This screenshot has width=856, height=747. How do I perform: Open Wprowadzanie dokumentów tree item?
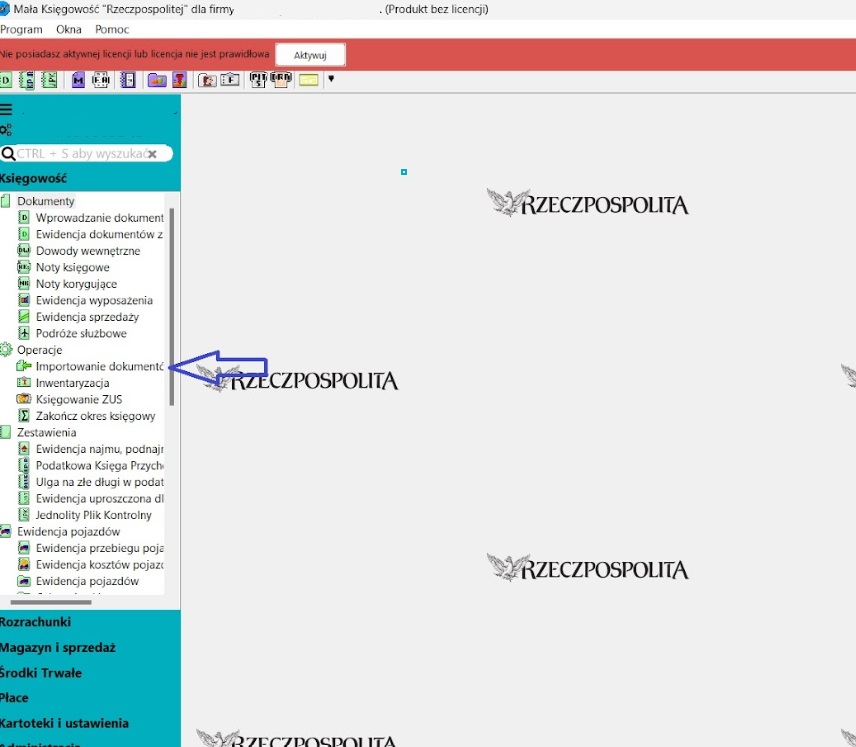pyautogui.click(x=100, y=218)
